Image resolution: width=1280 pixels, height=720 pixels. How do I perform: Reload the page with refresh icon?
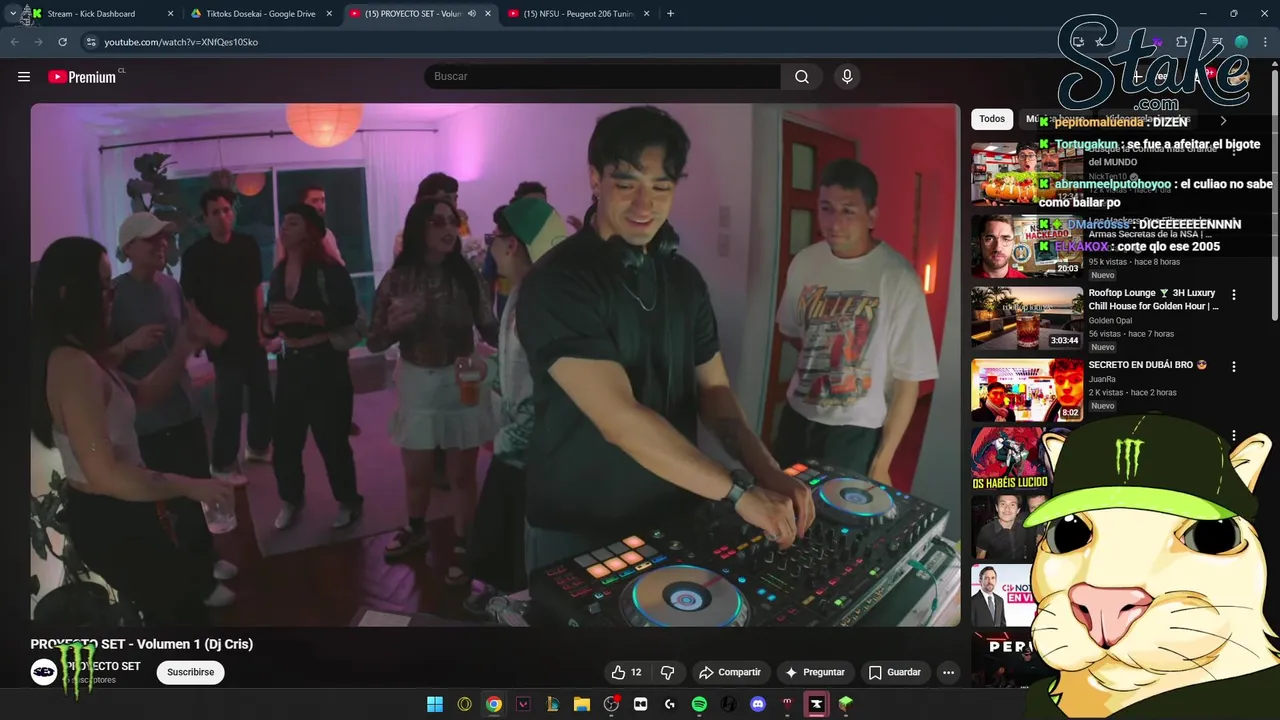[x=62, y=42]
